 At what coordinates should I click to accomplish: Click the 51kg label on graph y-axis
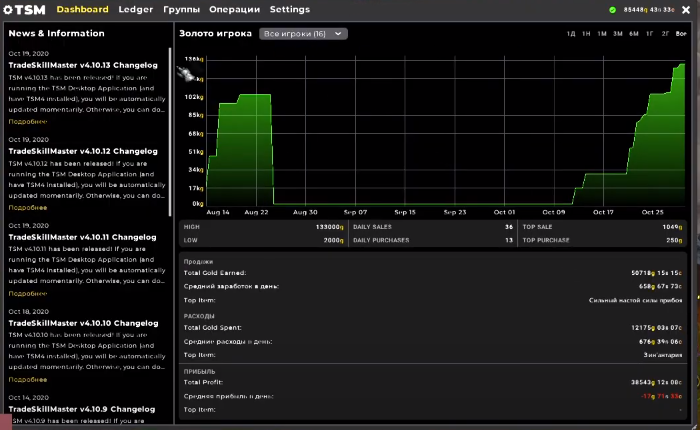click(195, 152)
